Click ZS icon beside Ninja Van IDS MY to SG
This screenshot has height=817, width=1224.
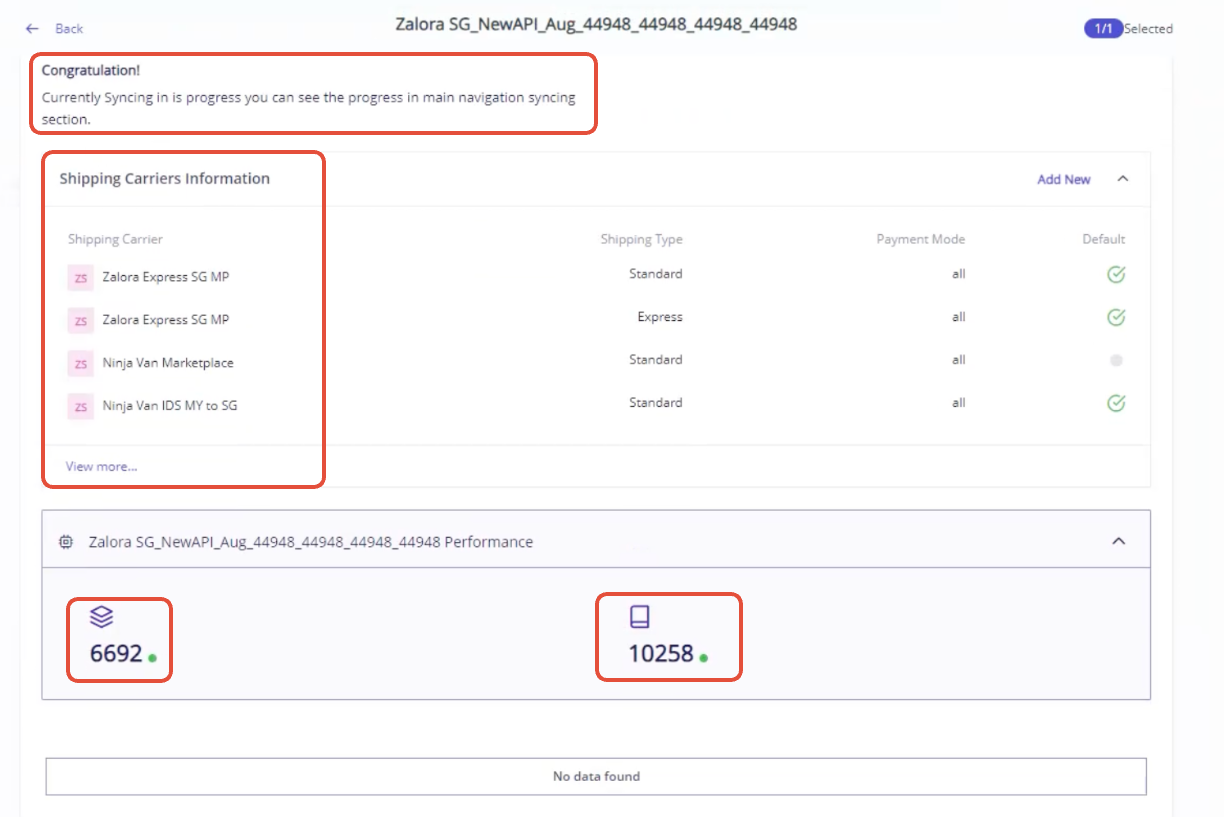[80, 406]
